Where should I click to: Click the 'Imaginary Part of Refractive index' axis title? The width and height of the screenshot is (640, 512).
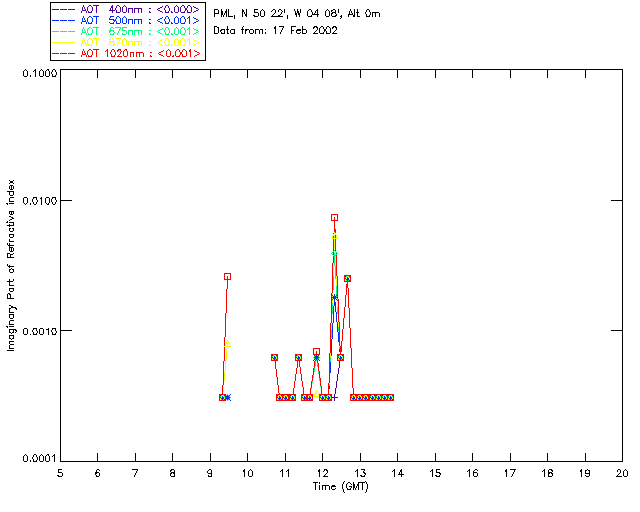[11, 265]
